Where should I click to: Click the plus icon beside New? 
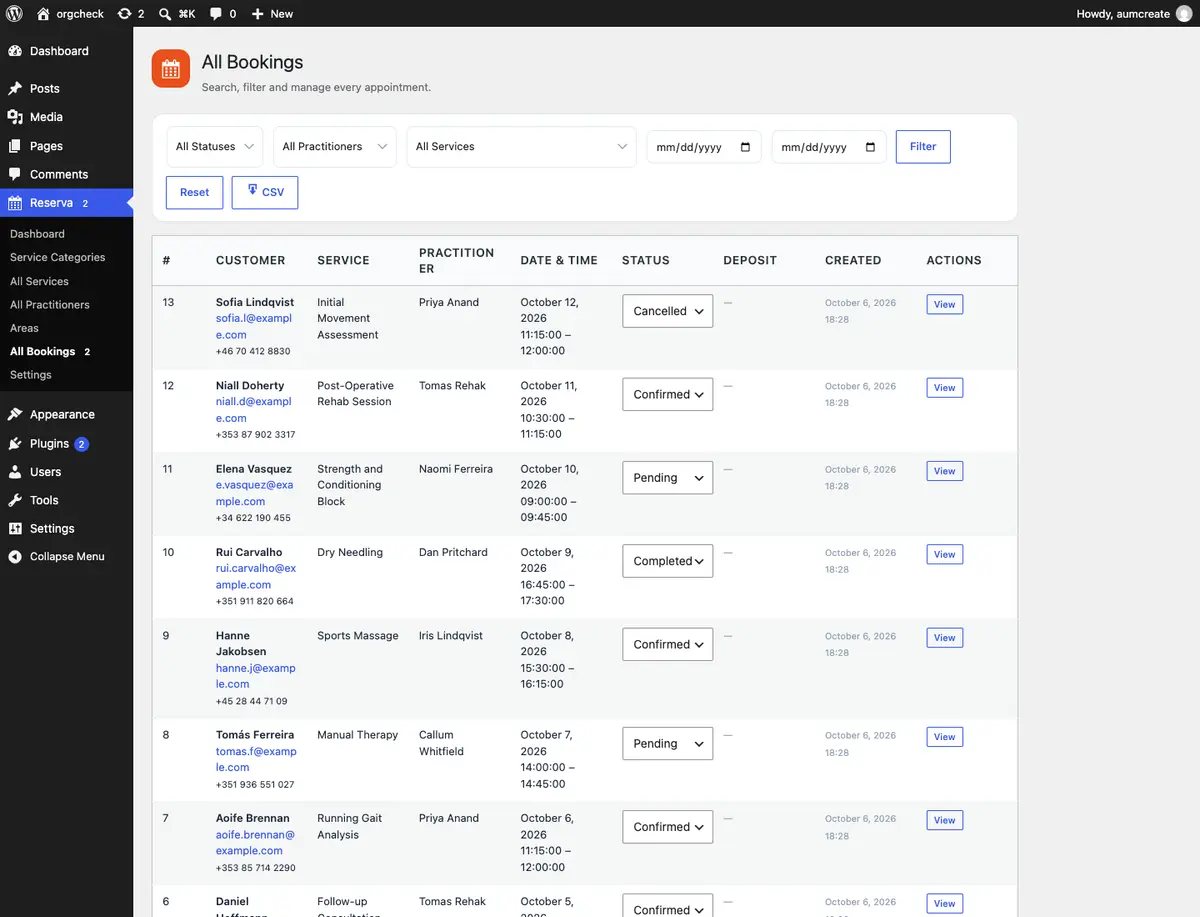click(258, 14)
